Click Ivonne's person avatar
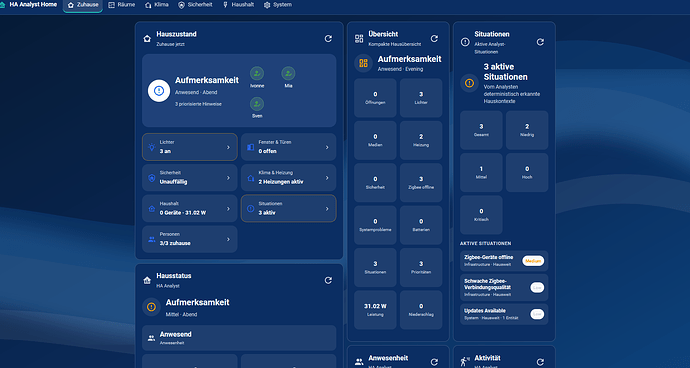The width and height of the screenshot is (690, 368). coord(257,73)
